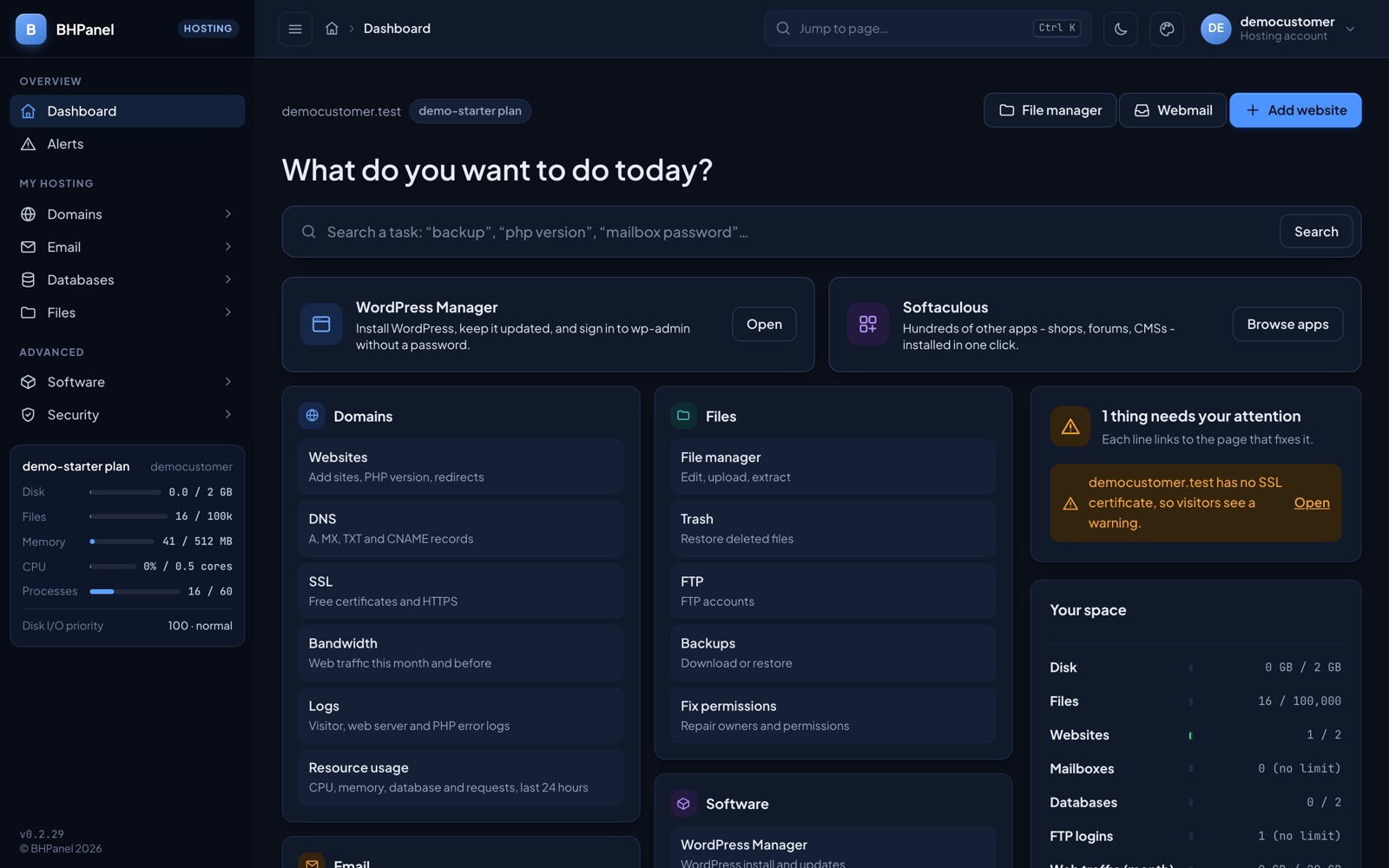This screenshot has height=868, width=1389.
Task: Click the DE user avatar
Action: (x=1215, y=29)
